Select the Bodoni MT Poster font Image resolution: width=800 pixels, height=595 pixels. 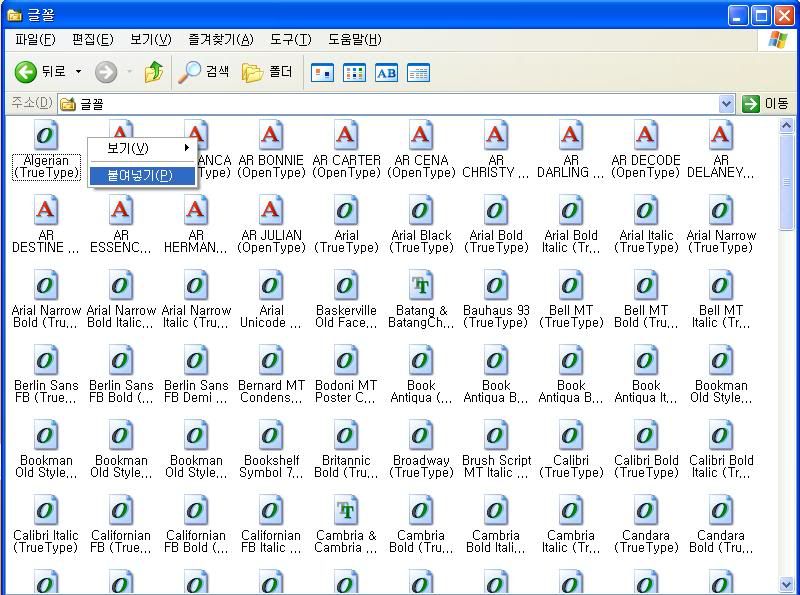[346, 375]
